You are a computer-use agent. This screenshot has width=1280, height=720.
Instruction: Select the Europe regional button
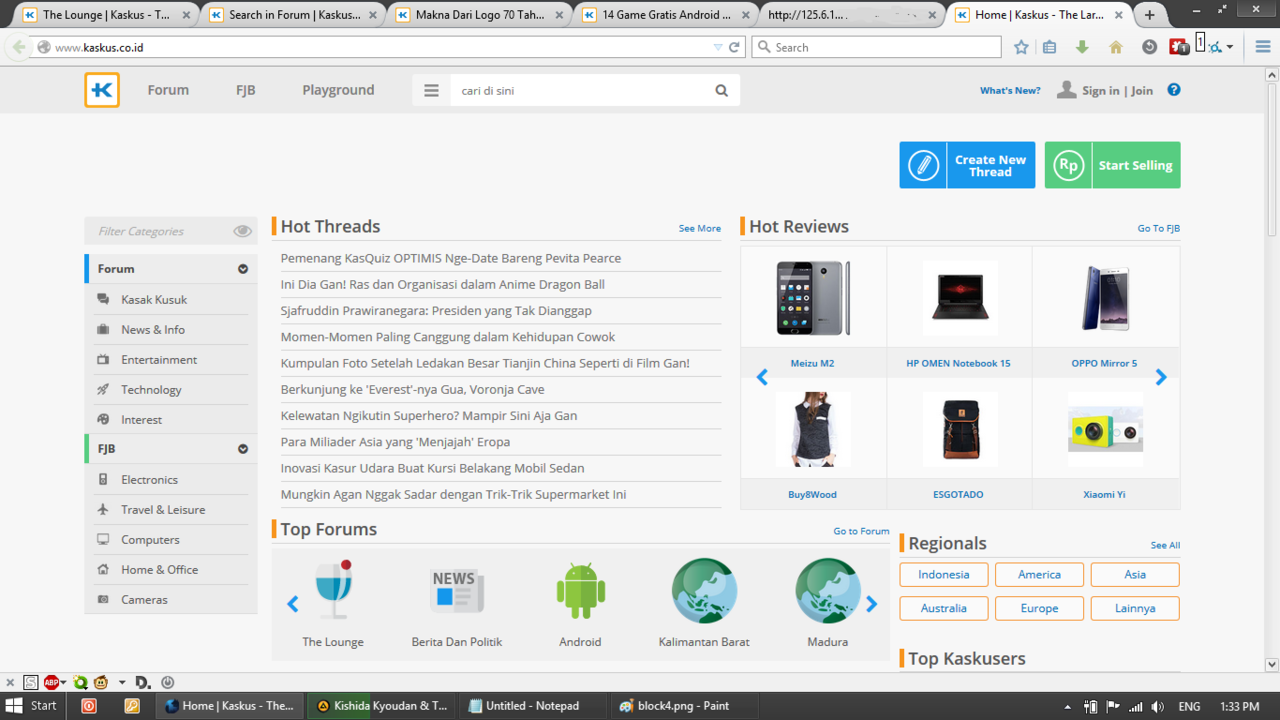(1040, 608)
